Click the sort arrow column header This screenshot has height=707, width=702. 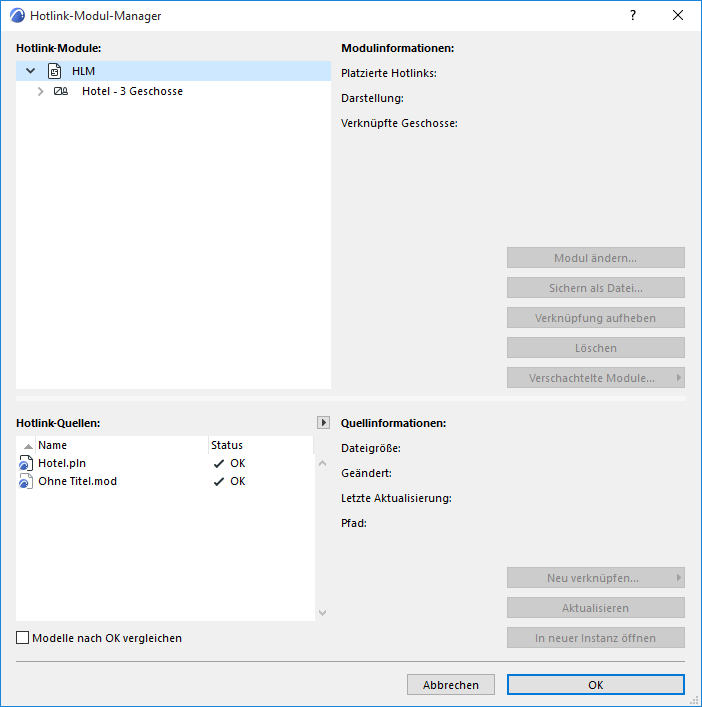point(28,446)
